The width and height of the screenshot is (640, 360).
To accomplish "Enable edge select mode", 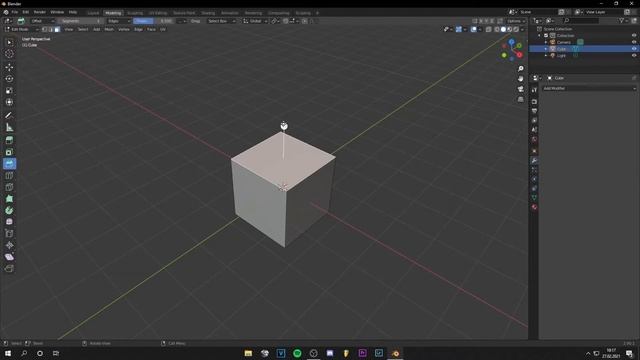I will [51, 29].
